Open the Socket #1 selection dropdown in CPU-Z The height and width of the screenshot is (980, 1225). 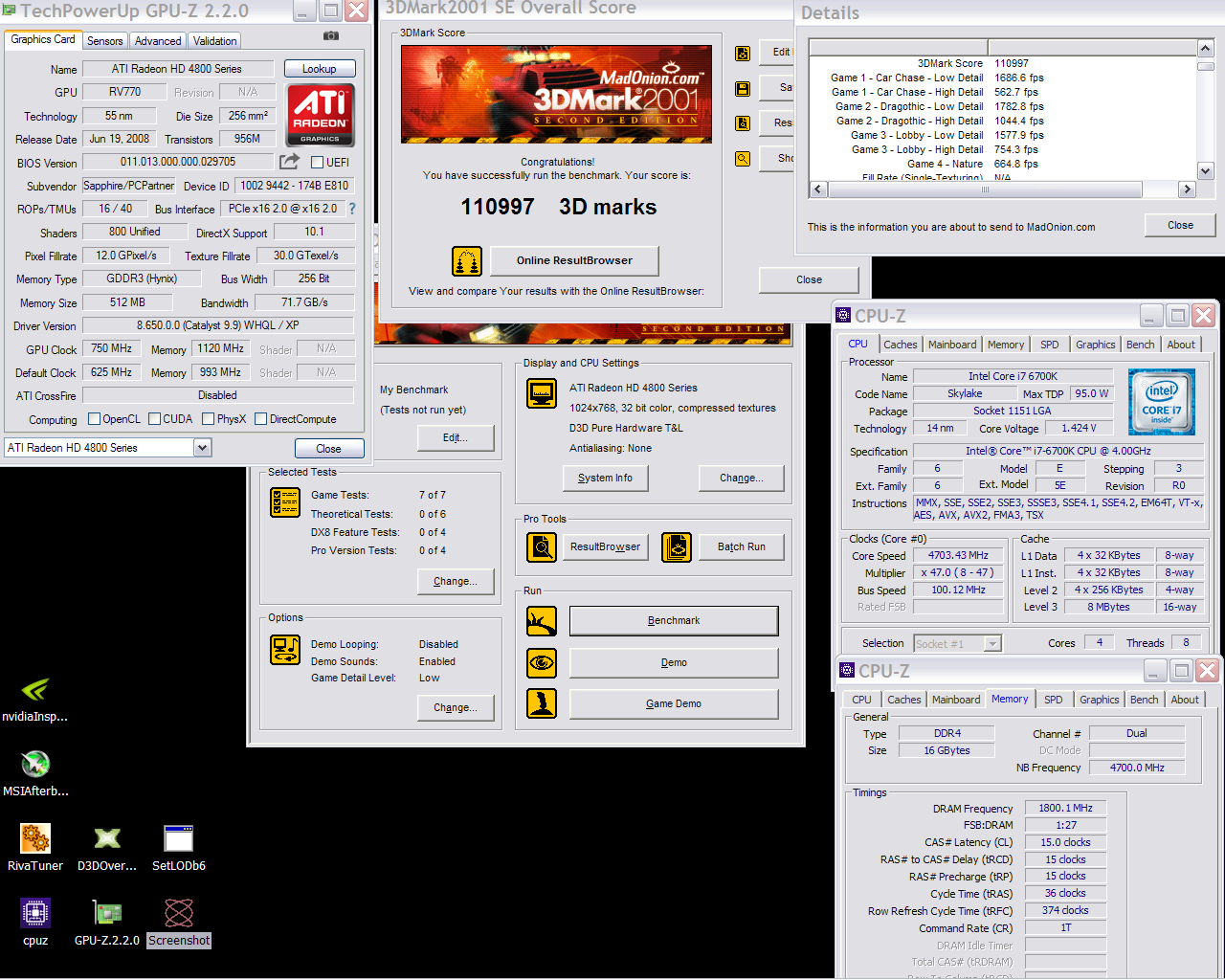[x=992, y=644]
